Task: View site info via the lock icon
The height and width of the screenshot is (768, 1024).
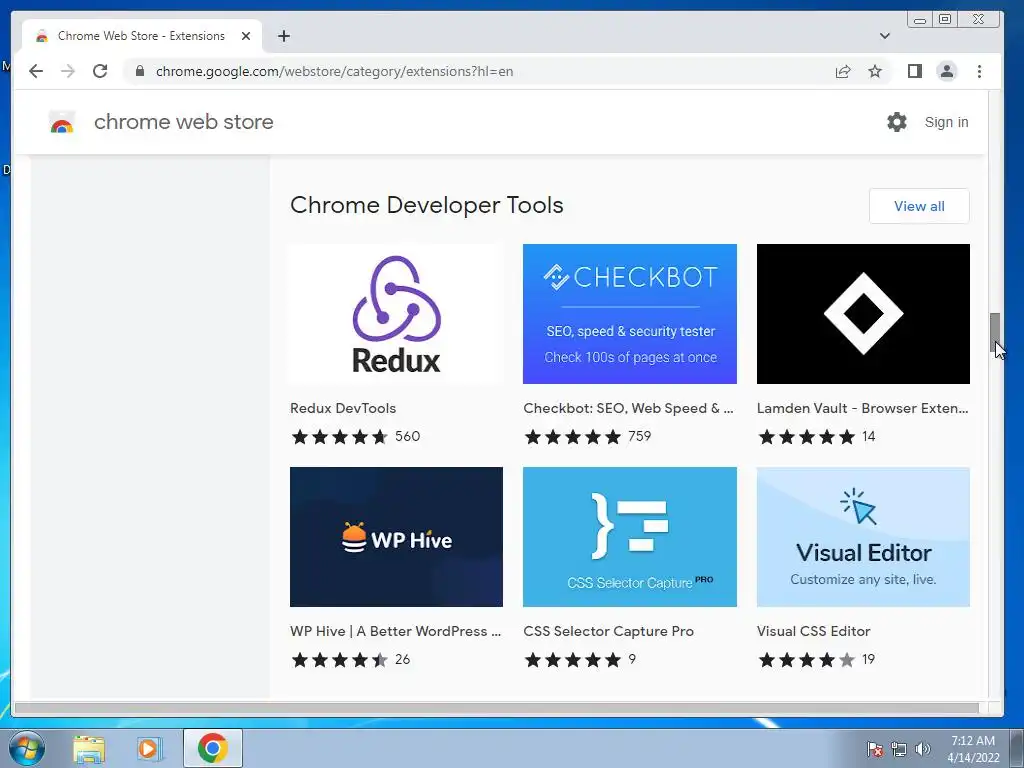Action: (140, 71)
